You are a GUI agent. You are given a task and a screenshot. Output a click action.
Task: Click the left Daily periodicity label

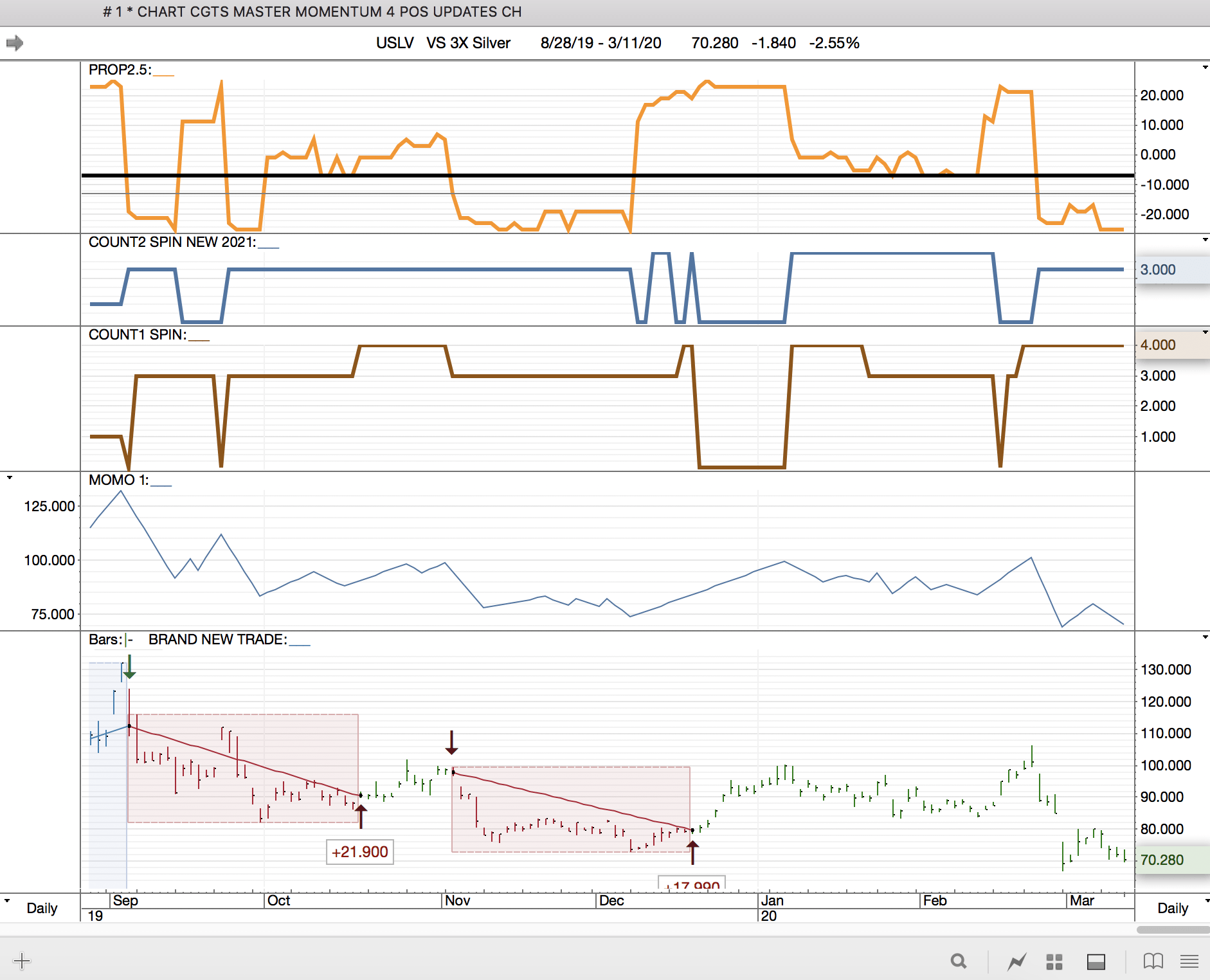click(42, 908)
